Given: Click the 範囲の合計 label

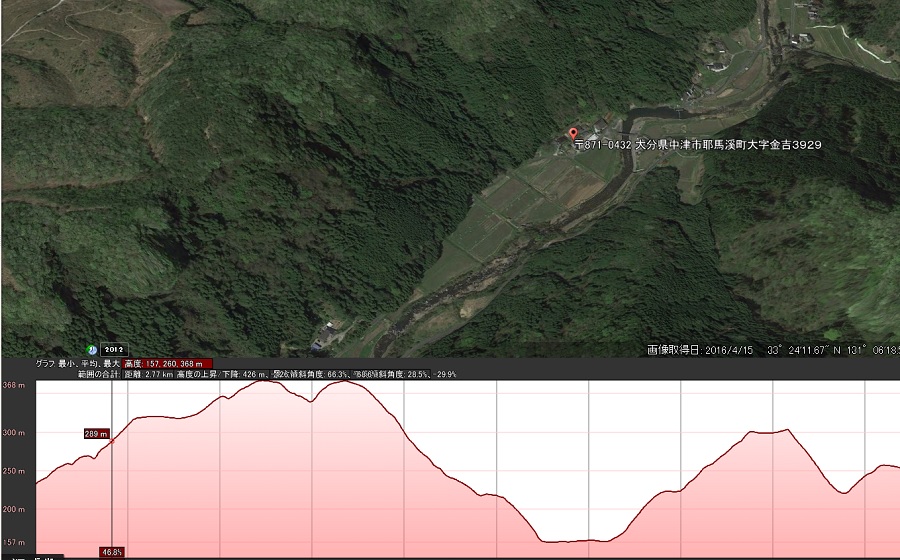Looking at the screenshot, I should click(x=99, y=374).
